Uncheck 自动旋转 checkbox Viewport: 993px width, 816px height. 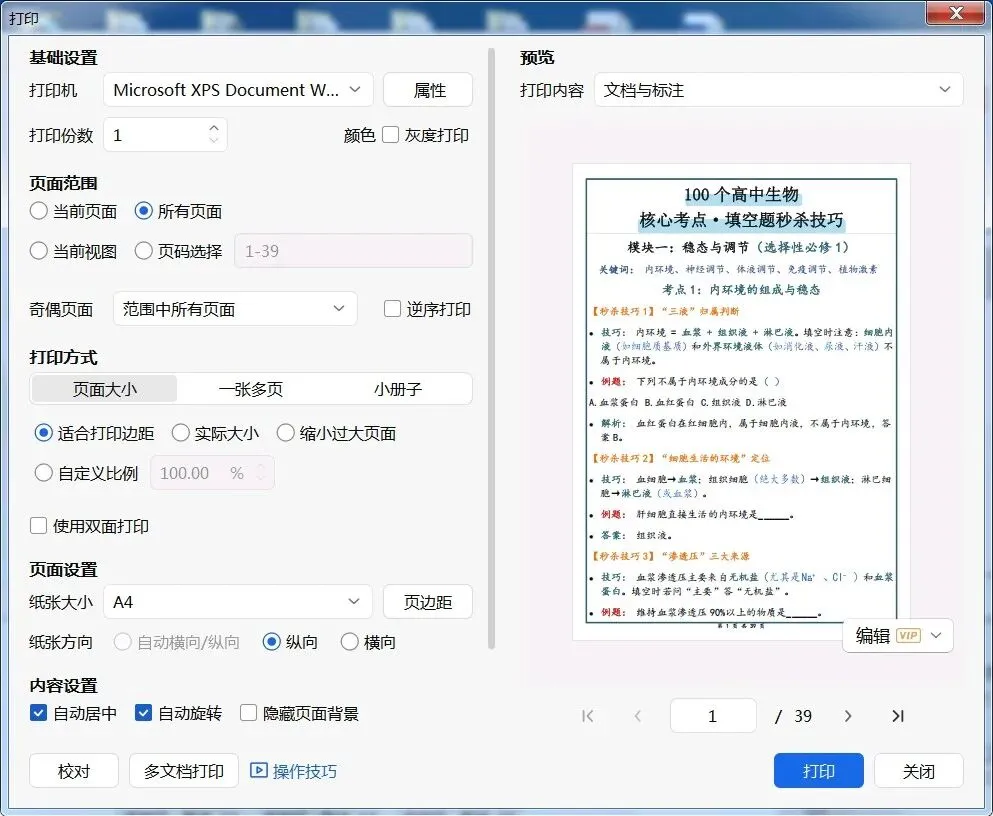(143, 713)
